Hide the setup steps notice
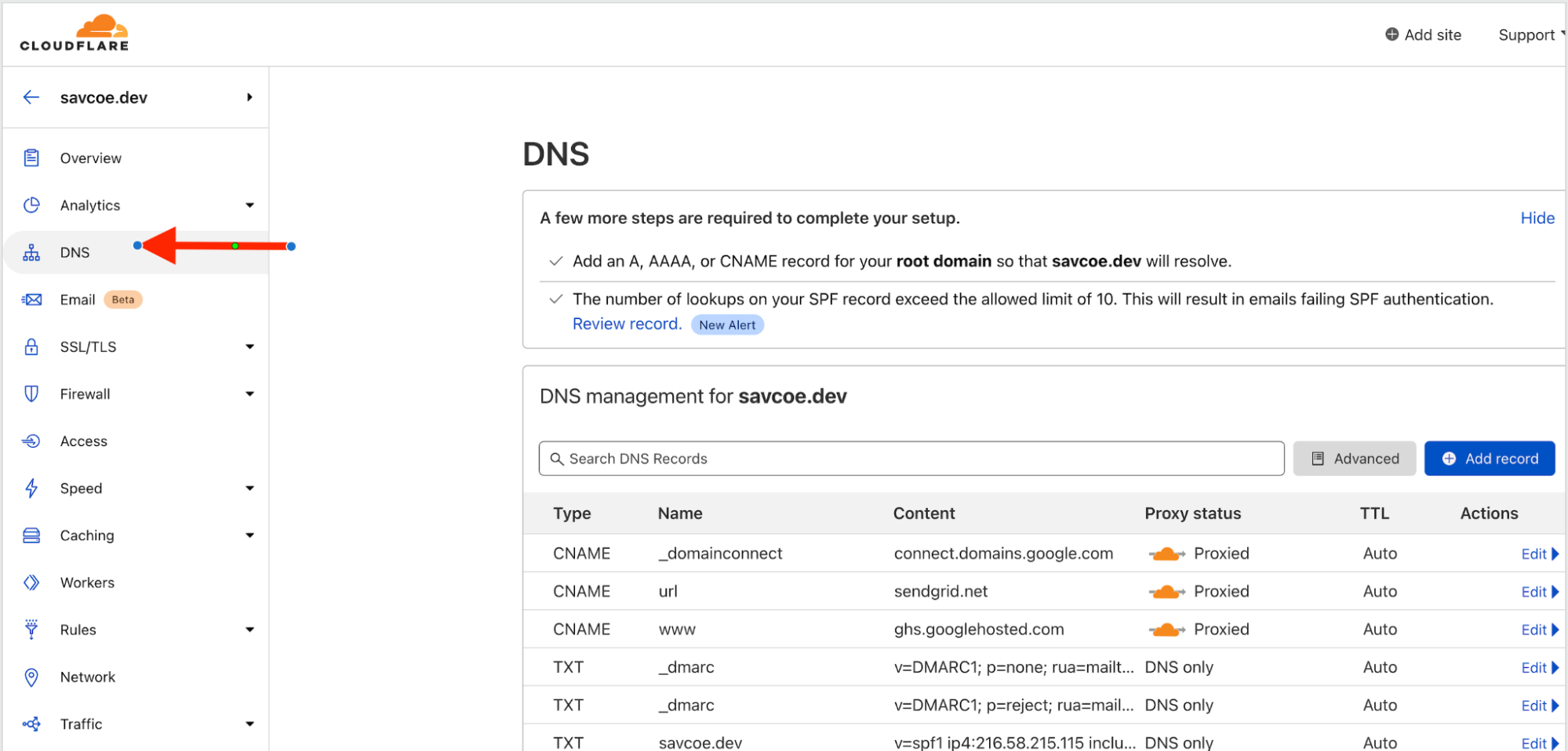The width and height of the screenshot is (1568, 751). coord(1537,218)
